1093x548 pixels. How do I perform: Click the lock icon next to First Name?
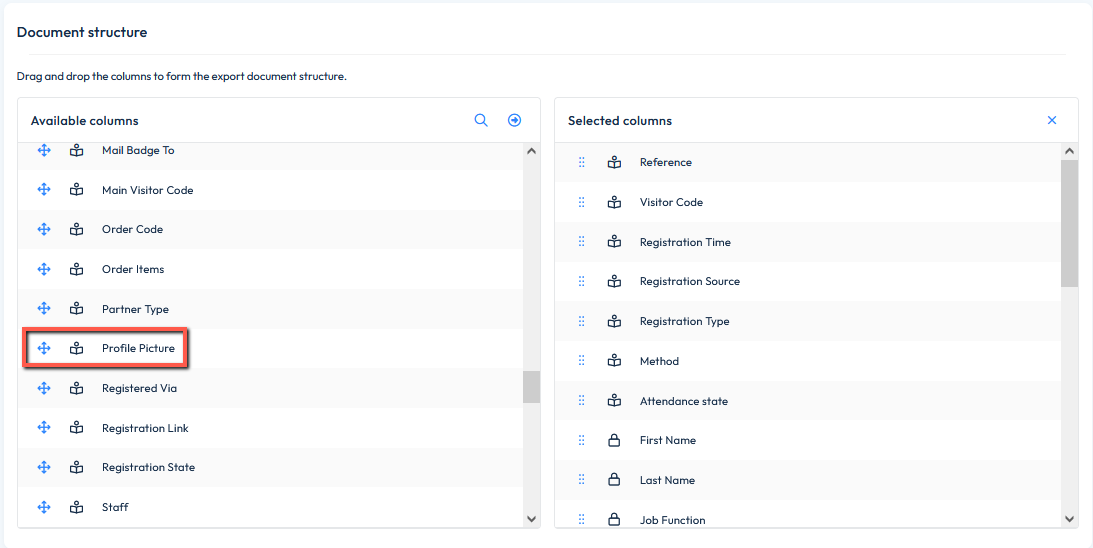coord(614,440)
